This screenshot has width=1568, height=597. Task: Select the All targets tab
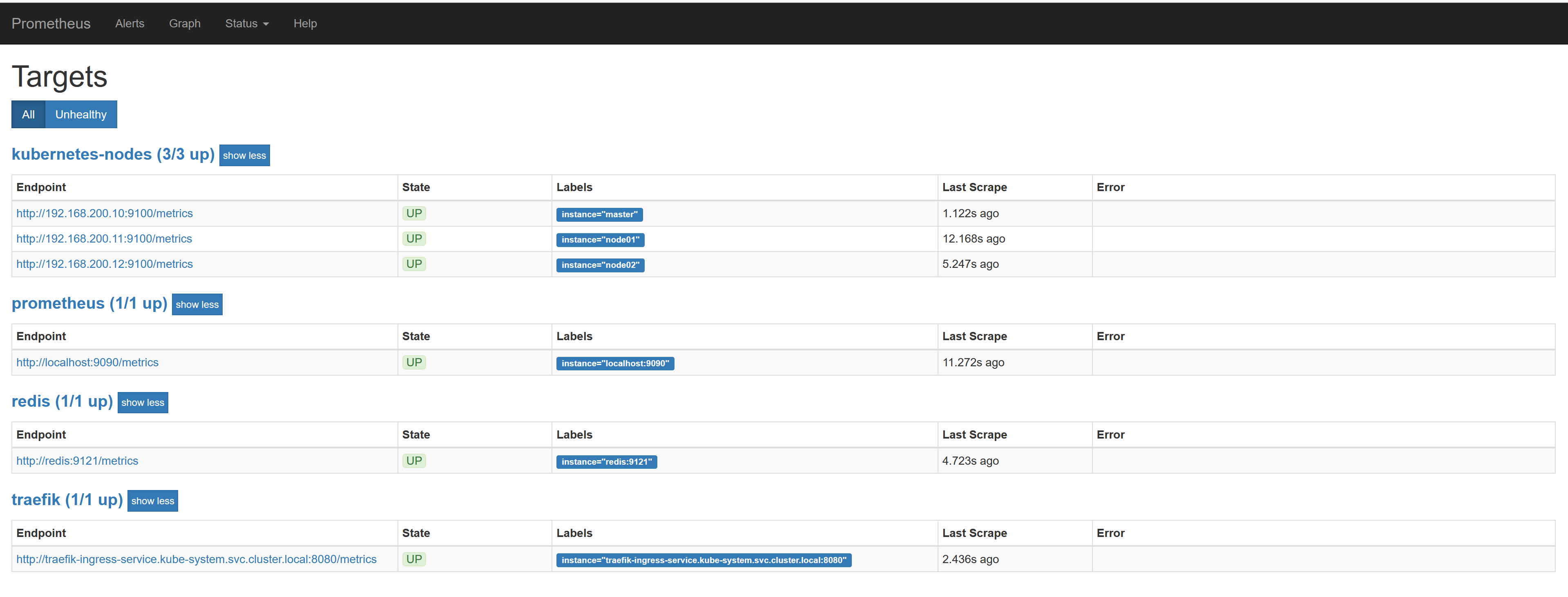click(x=27, y=114)
